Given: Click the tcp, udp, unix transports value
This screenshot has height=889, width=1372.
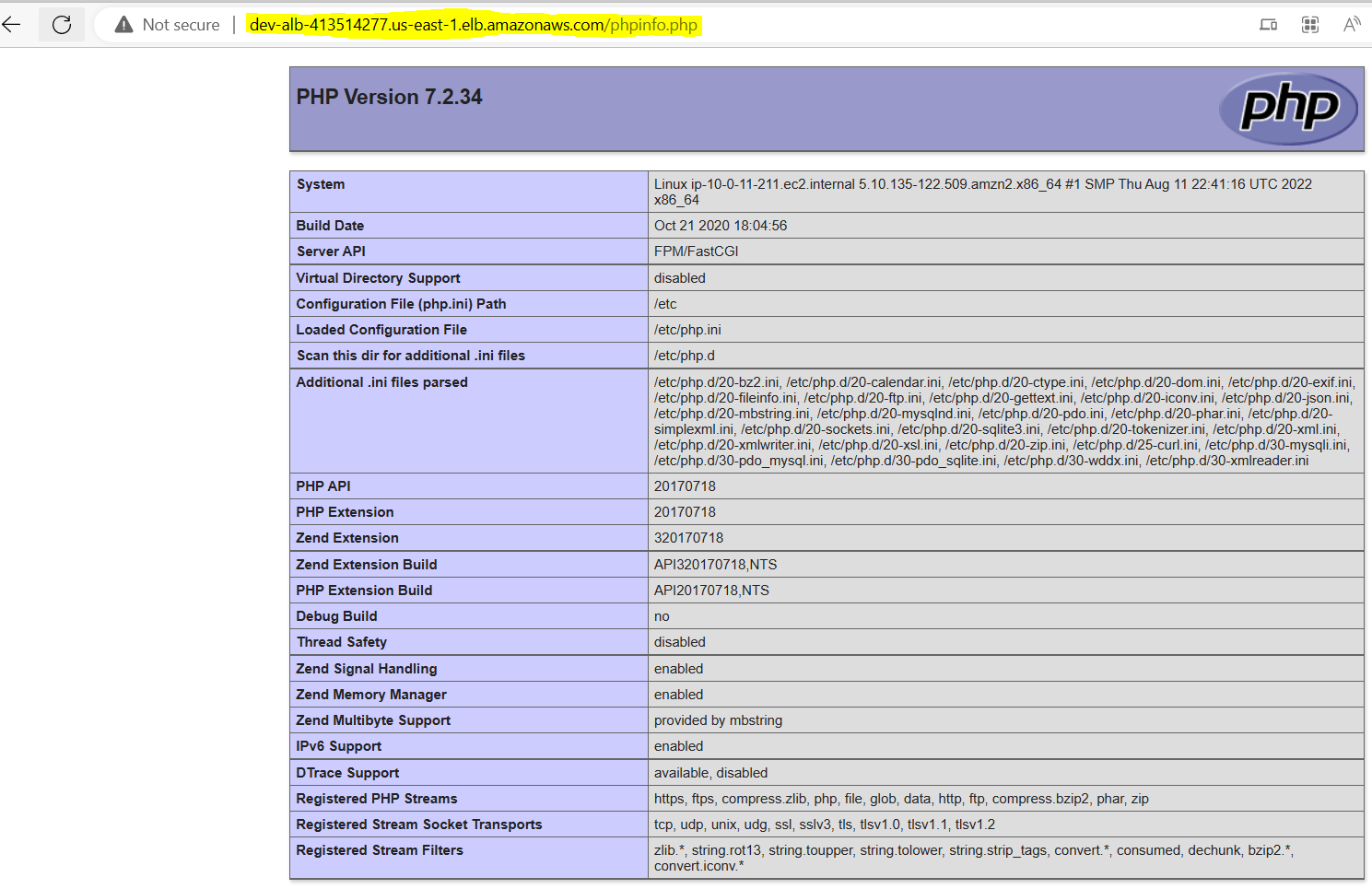Looking at the screenshot, I should tap(825, 825).
